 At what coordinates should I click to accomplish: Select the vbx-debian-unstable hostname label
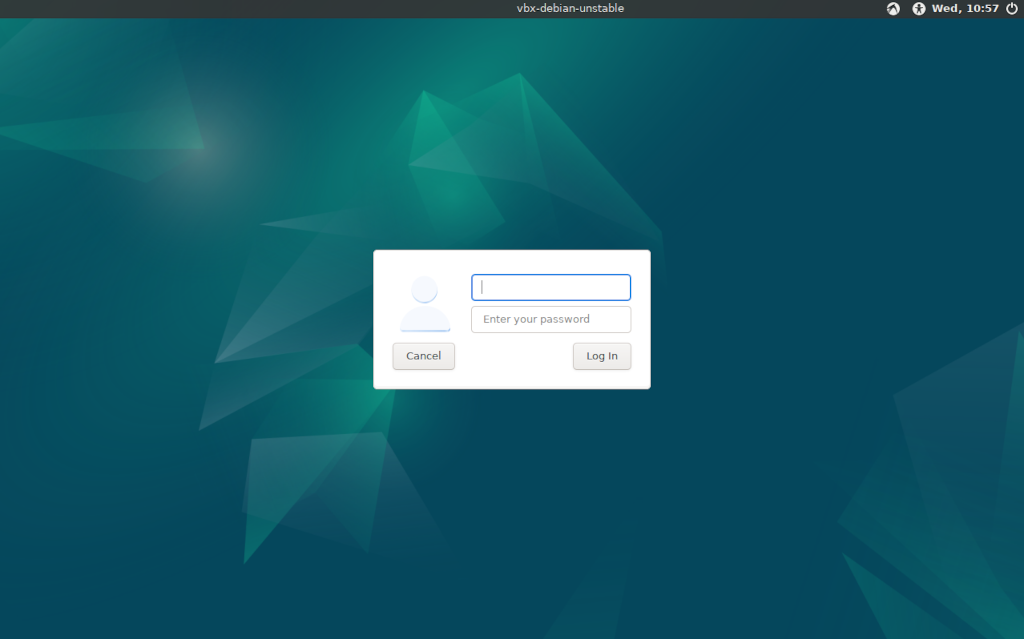point(570,8)
